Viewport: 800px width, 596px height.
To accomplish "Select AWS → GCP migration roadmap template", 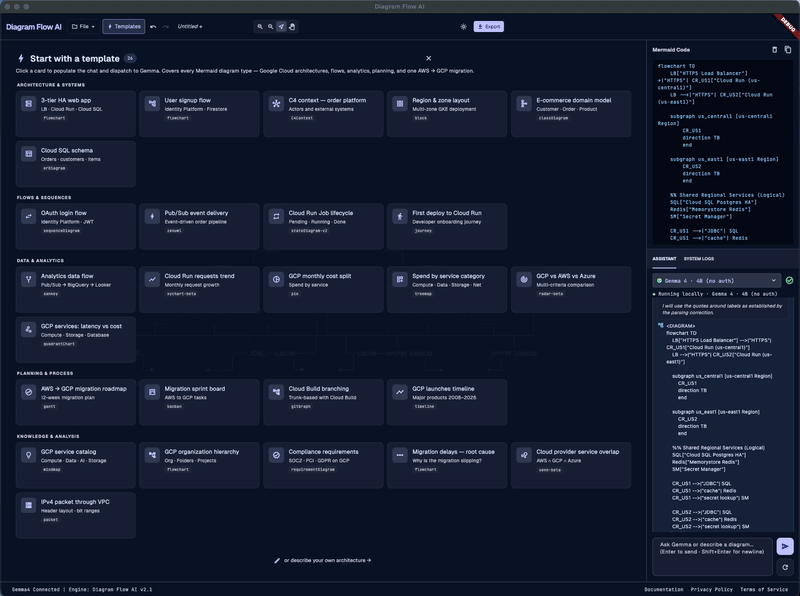I will tap(76, 402).
